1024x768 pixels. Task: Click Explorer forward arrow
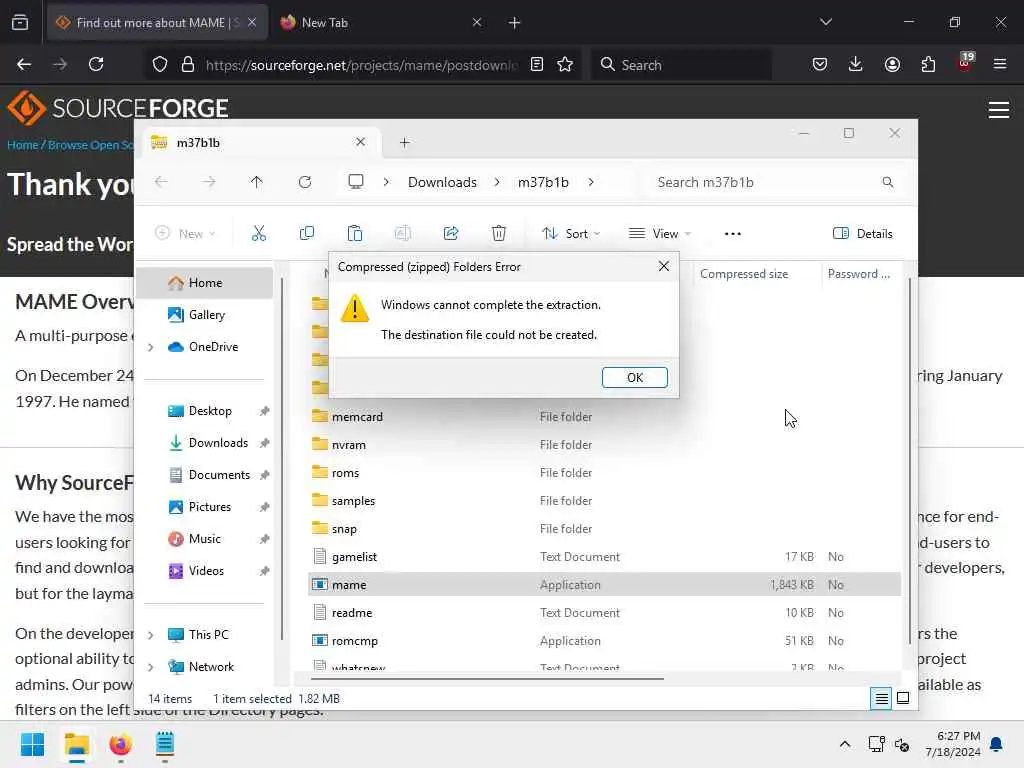click(208, 182)
